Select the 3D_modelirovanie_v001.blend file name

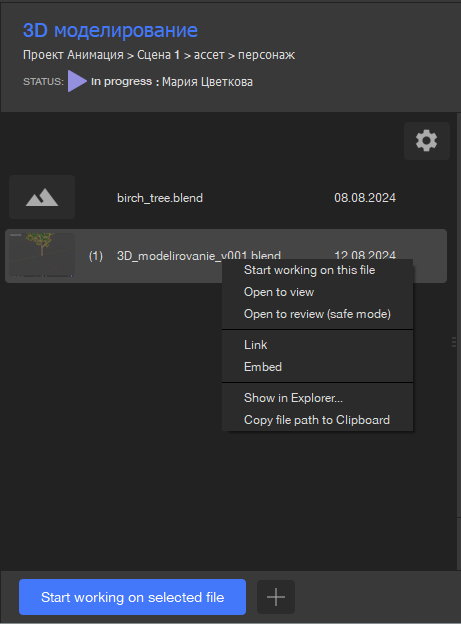199,255
